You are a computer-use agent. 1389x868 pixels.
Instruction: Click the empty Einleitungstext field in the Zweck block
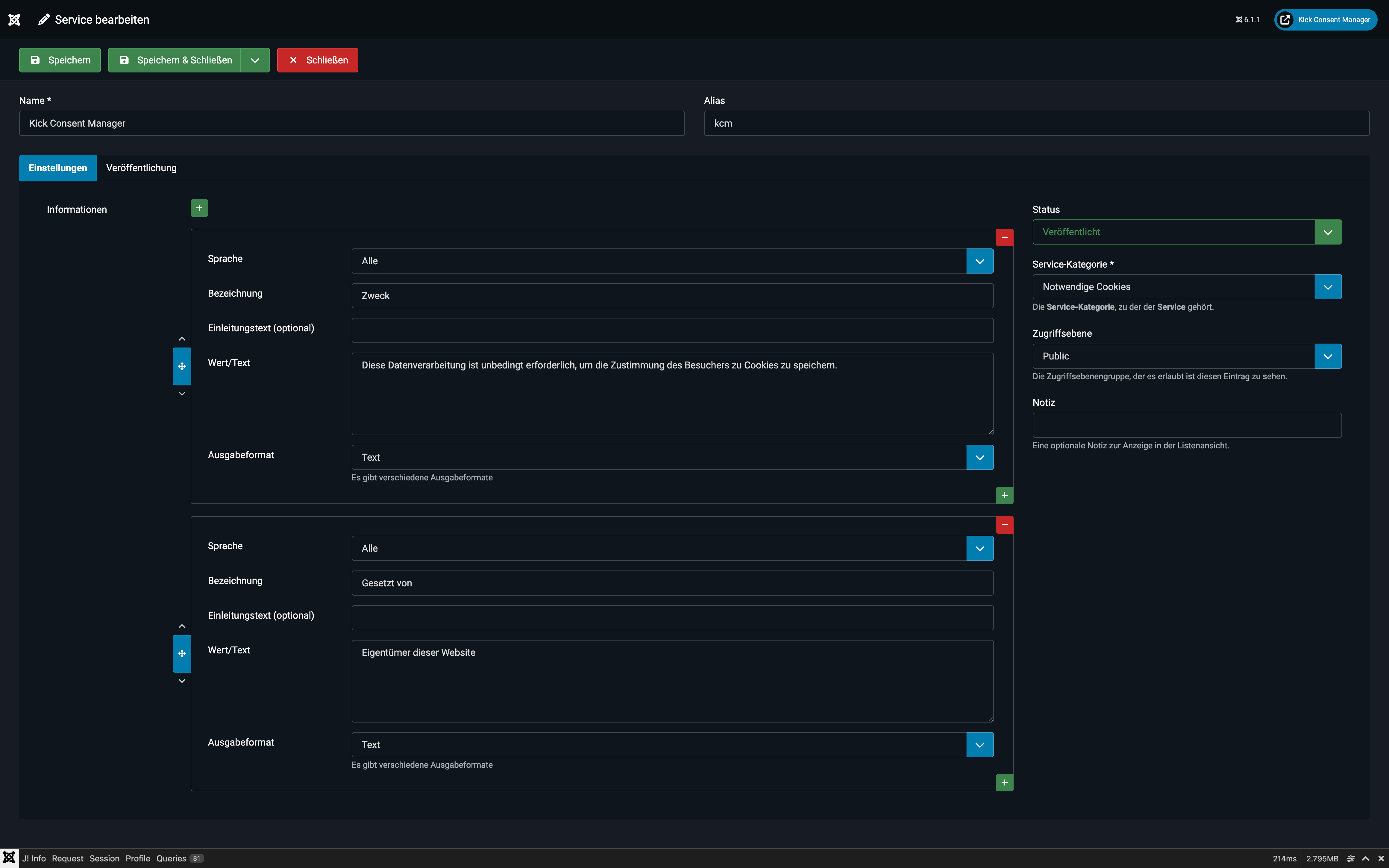point(673,331)
